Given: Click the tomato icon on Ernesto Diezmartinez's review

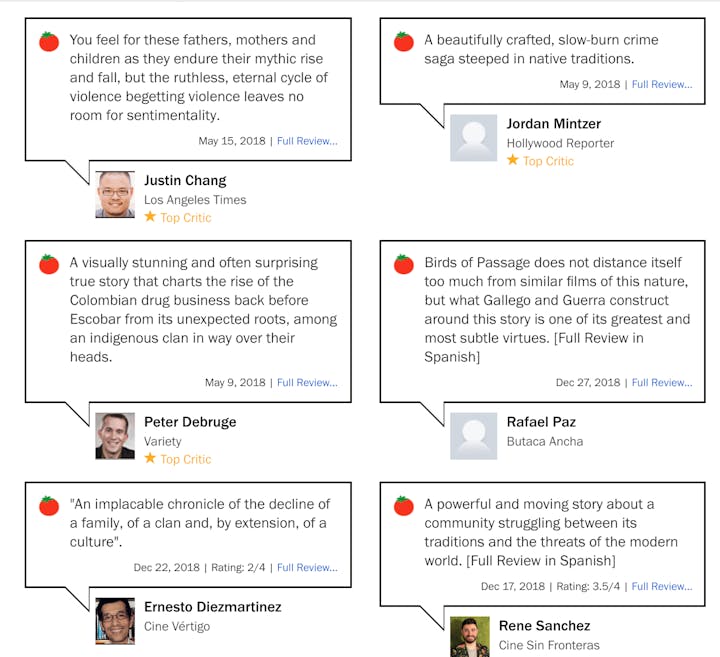Looking at the screenshot, I should point(49,505).
